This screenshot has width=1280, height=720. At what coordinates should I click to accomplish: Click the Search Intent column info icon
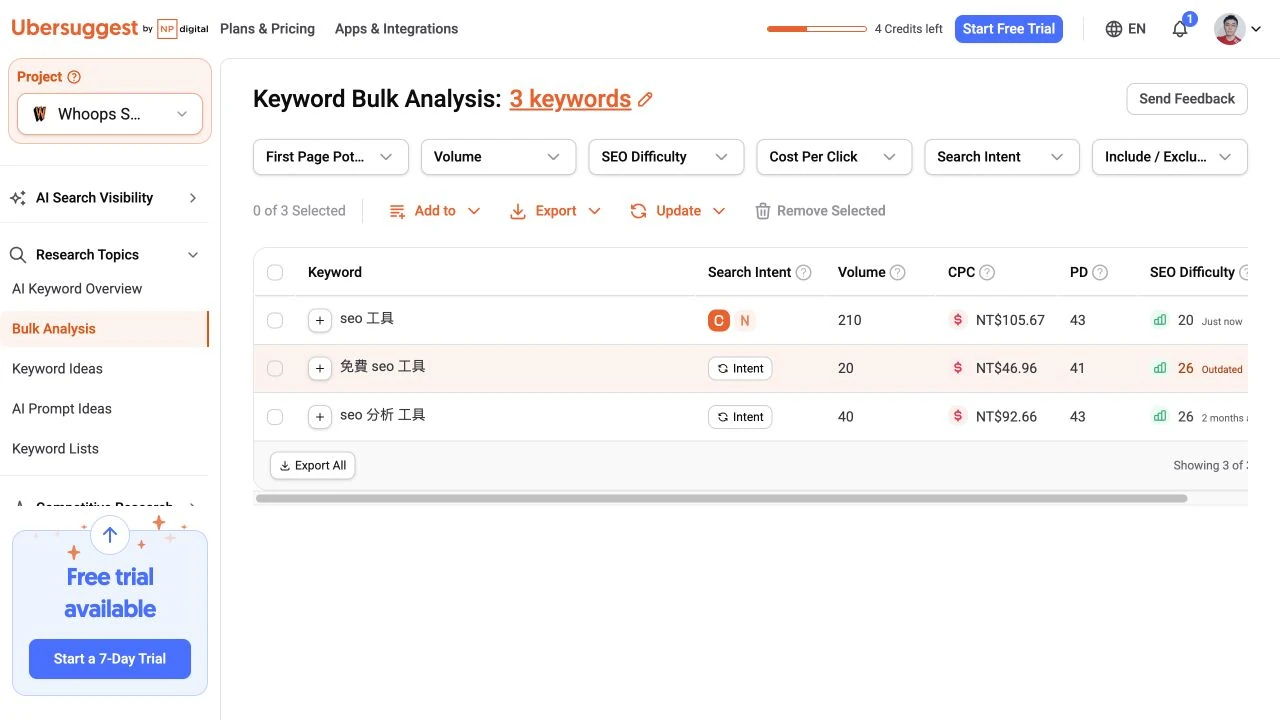[803, 272]
